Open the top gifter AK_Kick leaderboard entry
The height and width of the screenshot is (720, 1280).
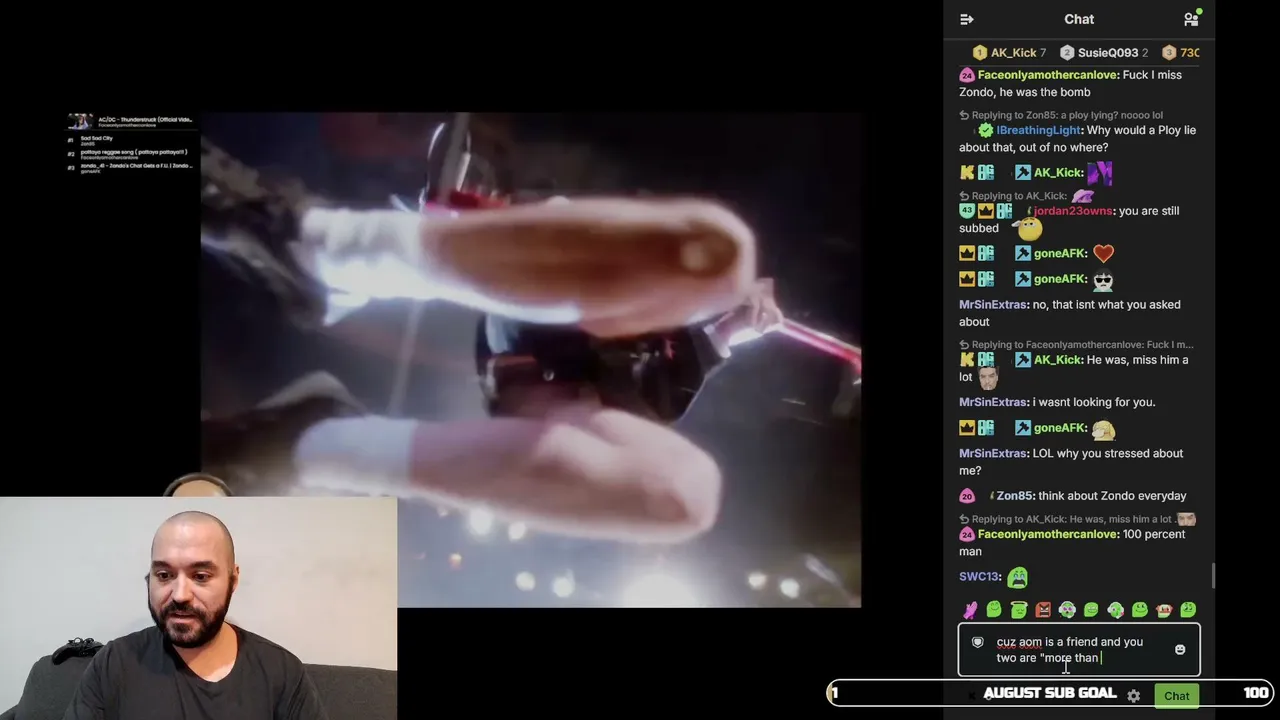click(x=1010, y=53)
